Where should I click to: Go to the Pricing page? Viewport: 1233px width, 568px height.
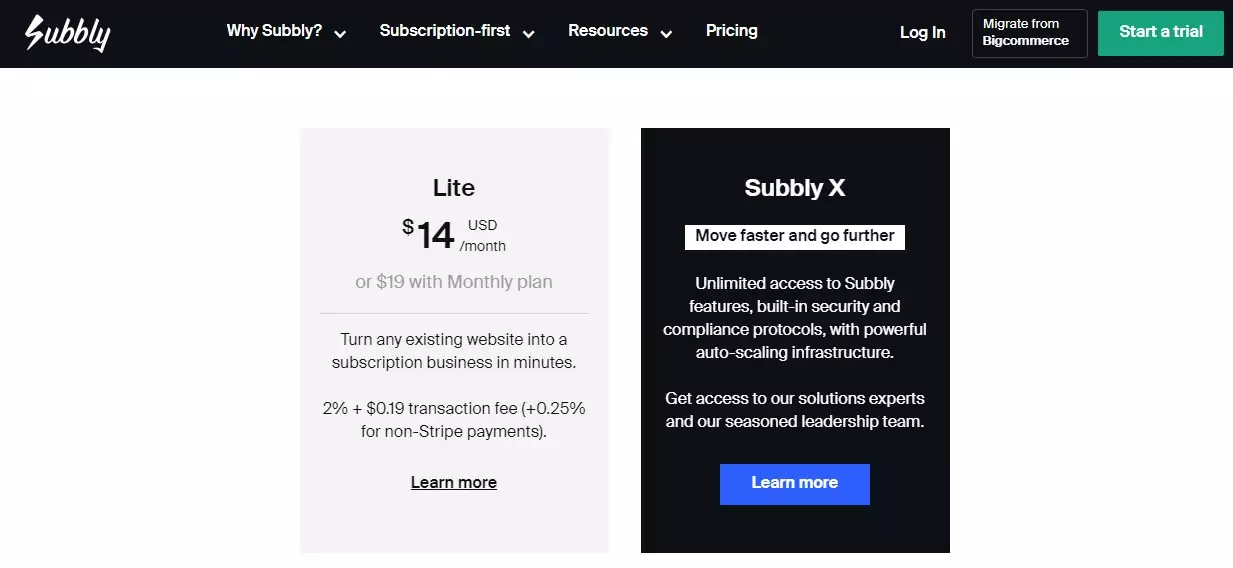731,31
